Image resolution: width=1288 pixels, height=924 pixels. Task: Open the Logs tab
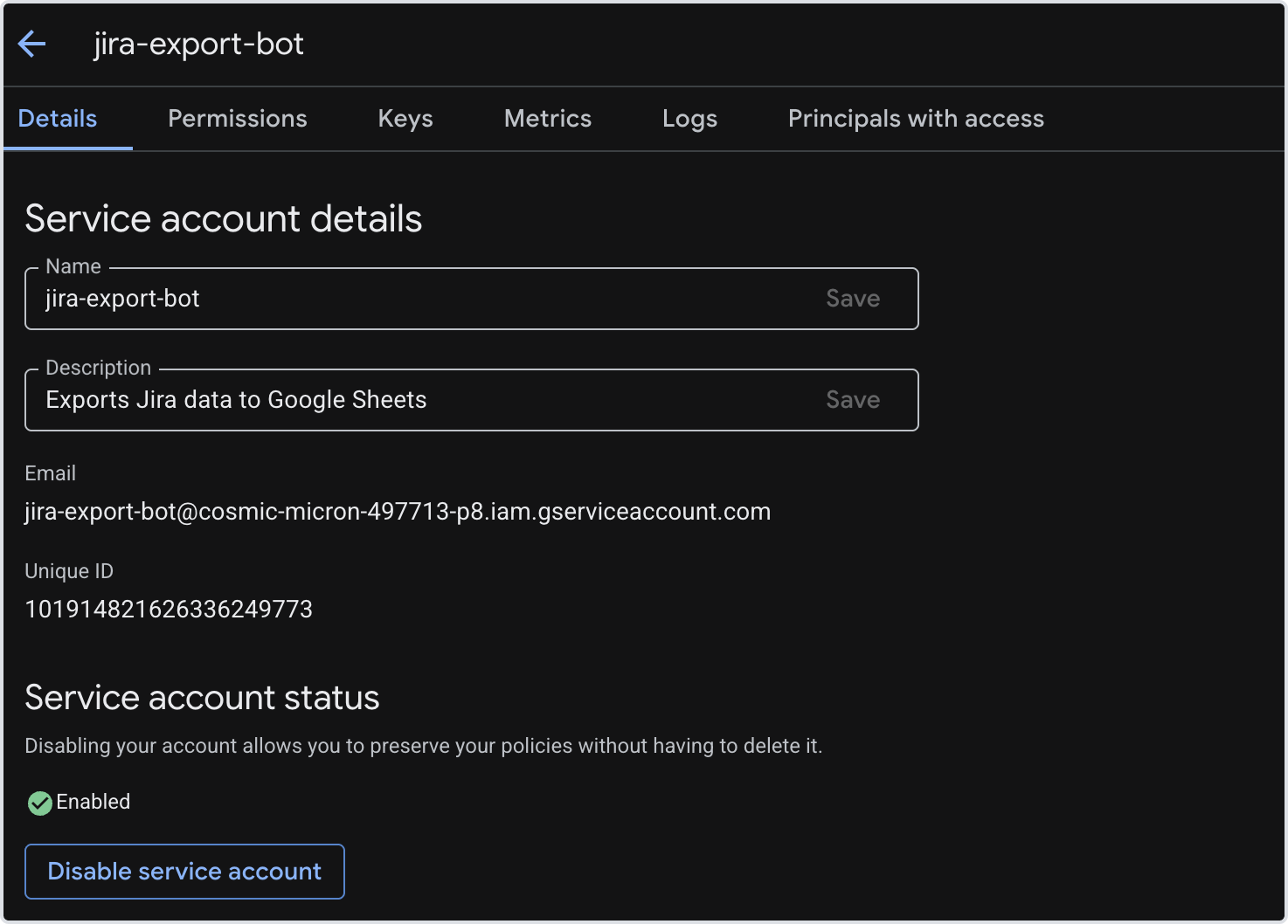(689, 119)
